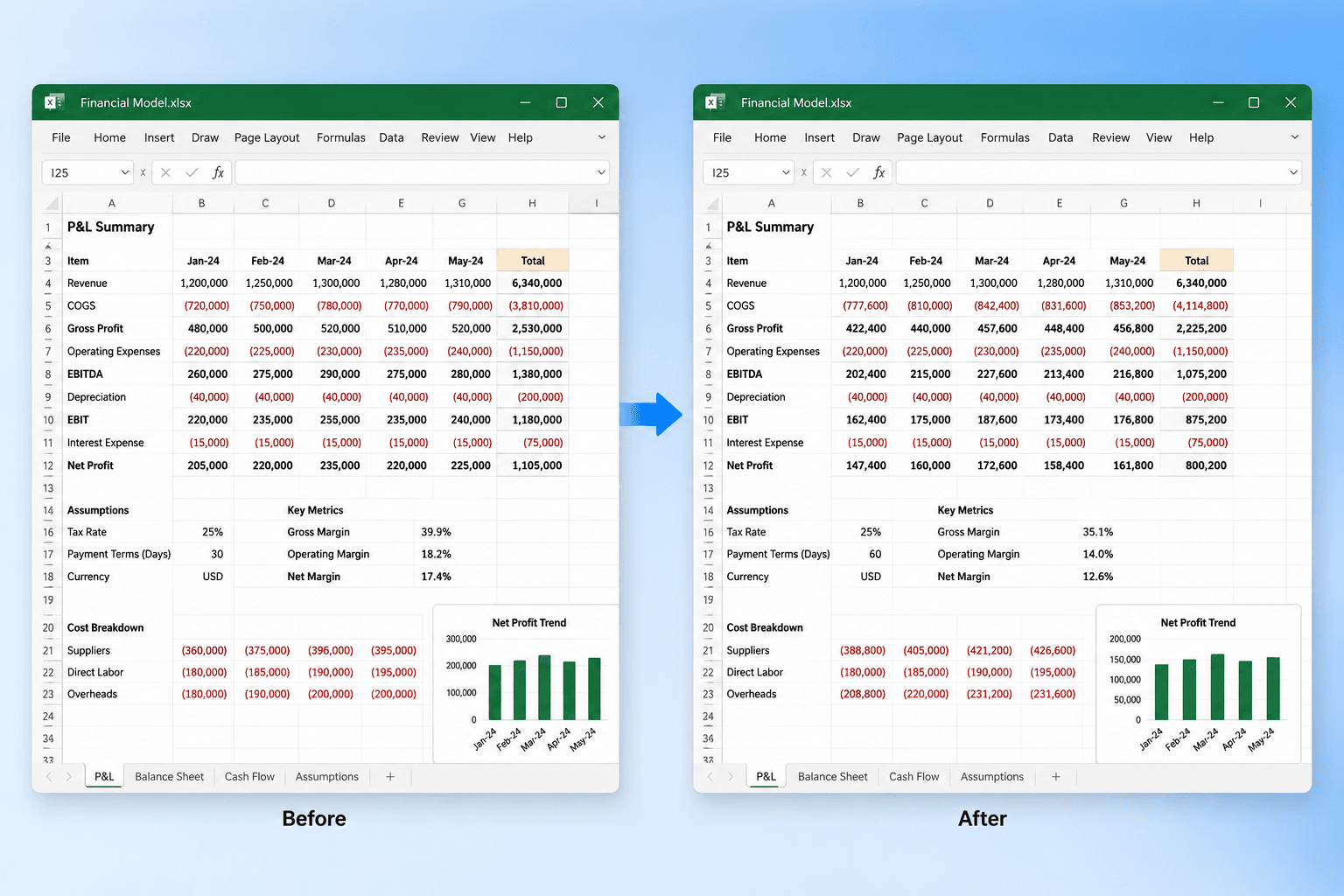Cancel formula entry in After window
The height and width of the screenshot is (896, 1344).
pos(827,172)
